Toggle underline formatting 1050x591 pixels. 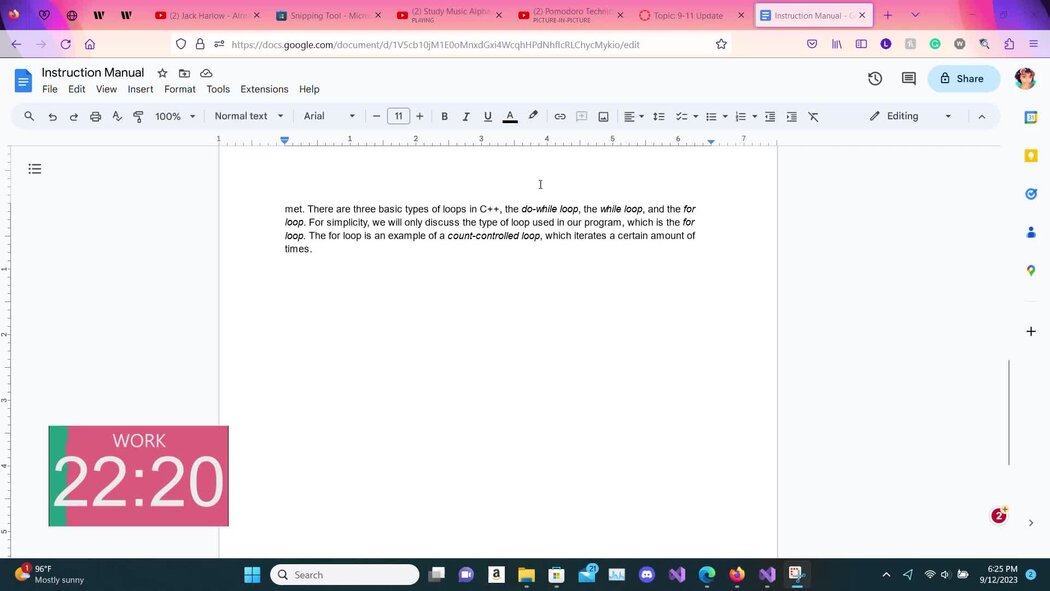point(488,116)
